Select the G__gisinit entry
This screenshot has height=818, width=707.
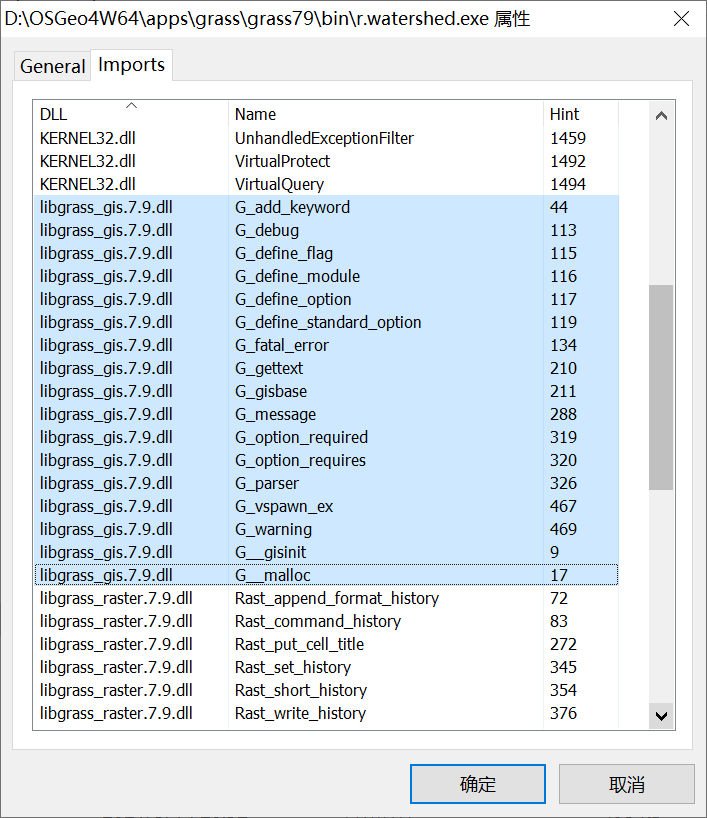326,551
